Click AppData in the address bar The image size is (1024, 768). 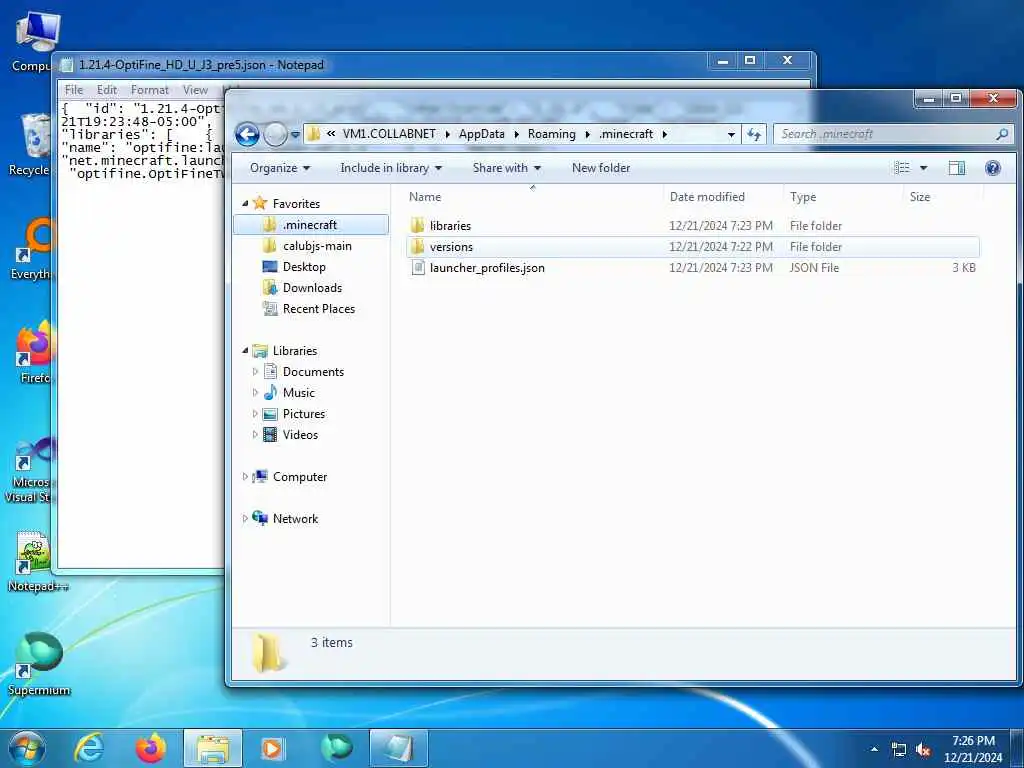(481, 134)
